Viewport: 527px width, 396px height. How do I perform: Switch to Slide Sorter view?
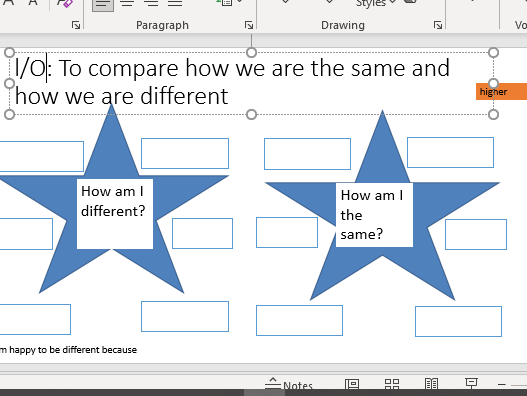392,384
